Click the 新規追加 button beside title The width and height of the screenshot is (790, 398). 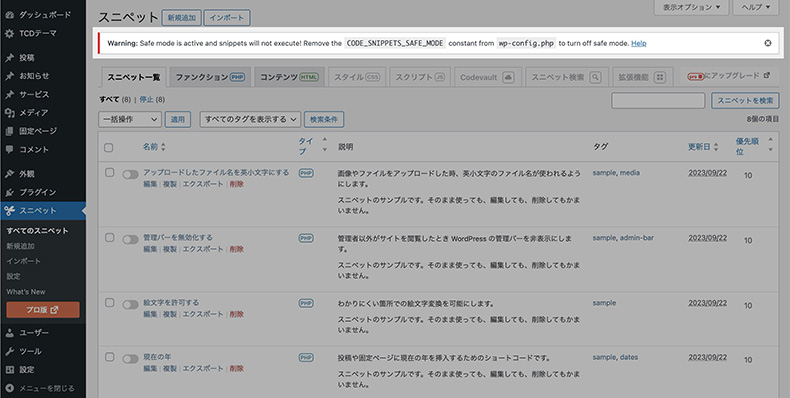(x=181, y=18)
